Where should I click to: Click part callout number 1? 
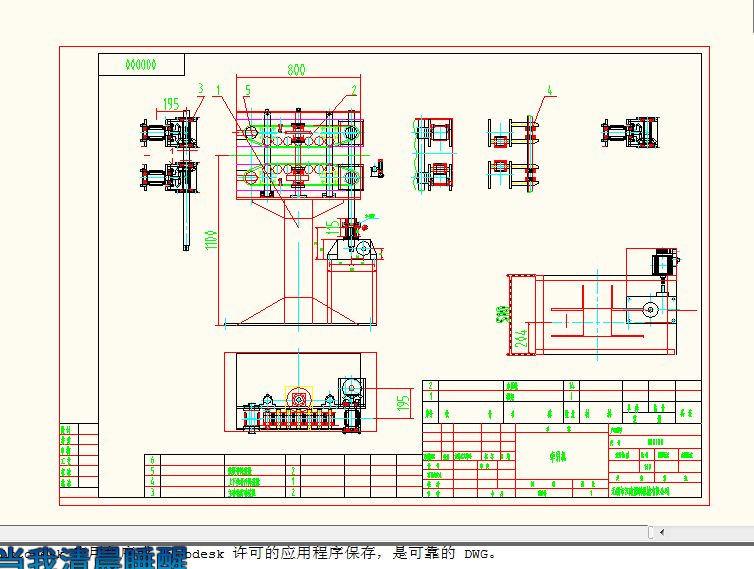click(x=219, y=90)
